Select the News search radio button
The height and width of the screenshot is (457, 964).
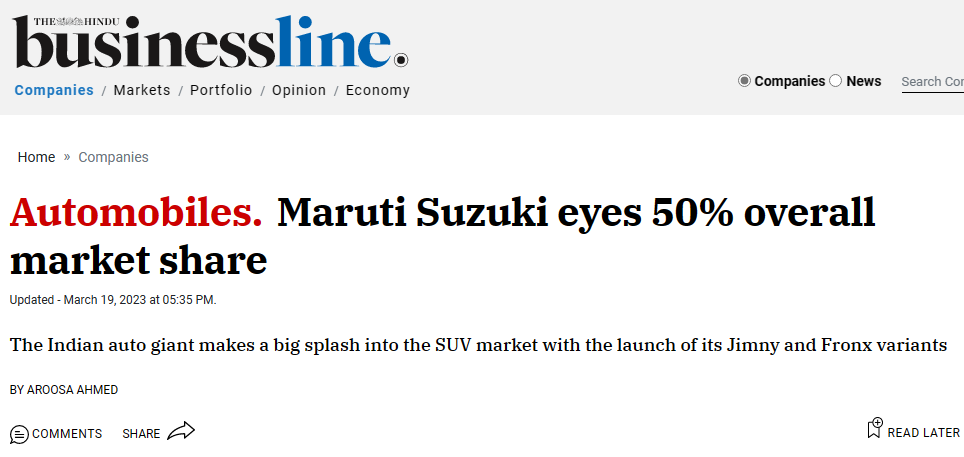[836, 81]
